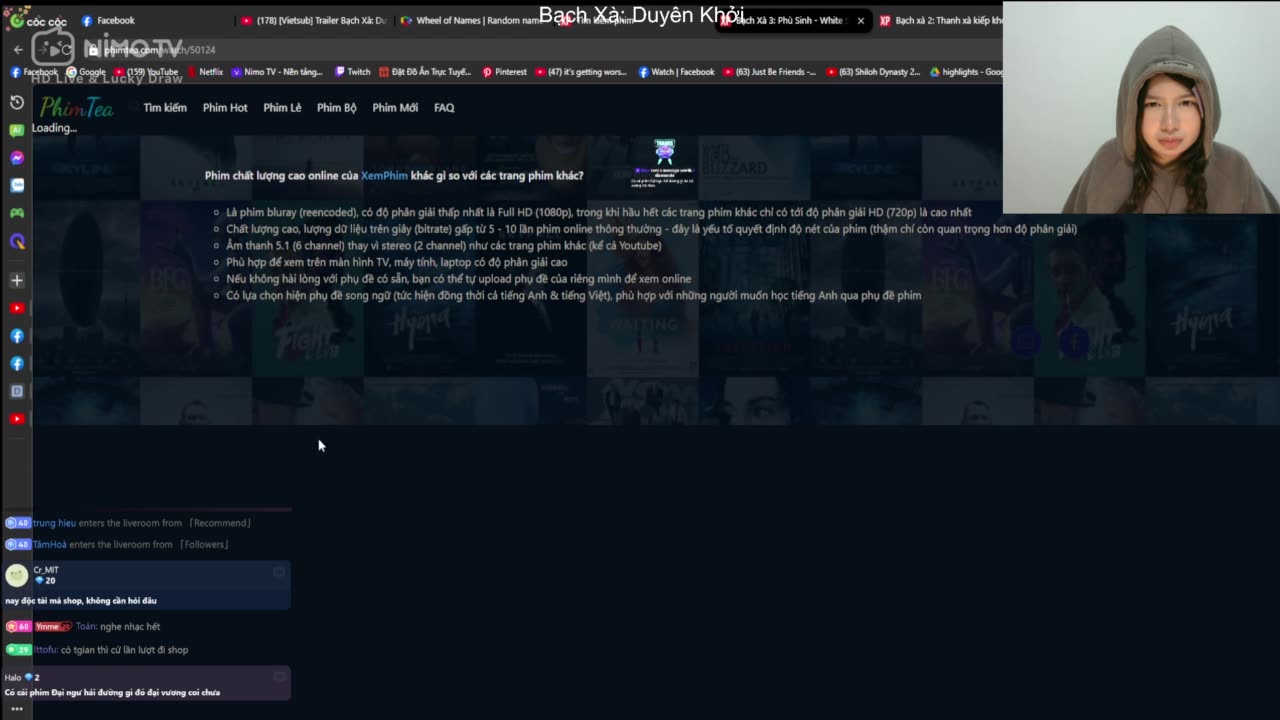Click the "Có lựa chọn hiện phụ đề song ngữ" bullet
The image size is (1280, 720).
573,295
